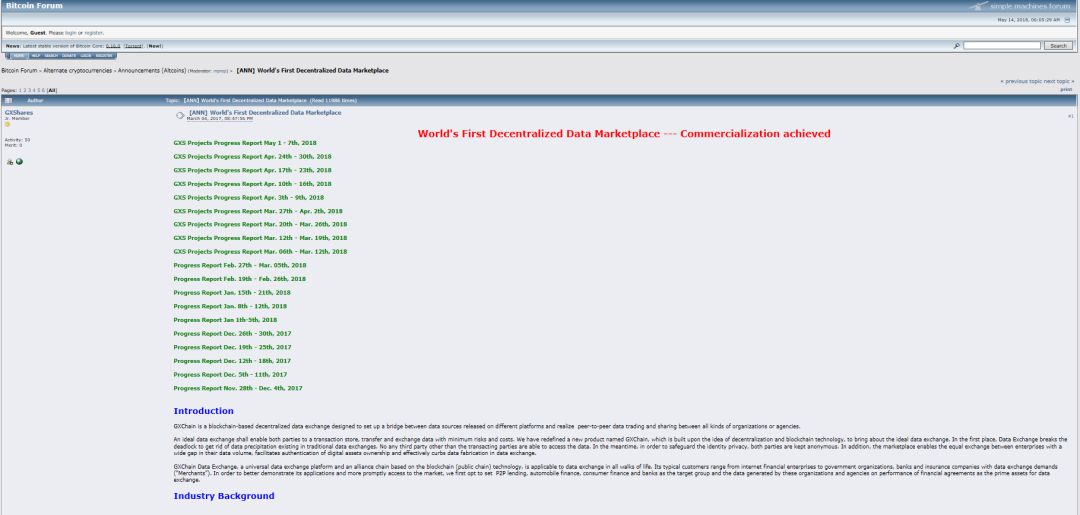Click the post message icon beside [ANN] title
1080x515 pixels.
pos(180,115)
